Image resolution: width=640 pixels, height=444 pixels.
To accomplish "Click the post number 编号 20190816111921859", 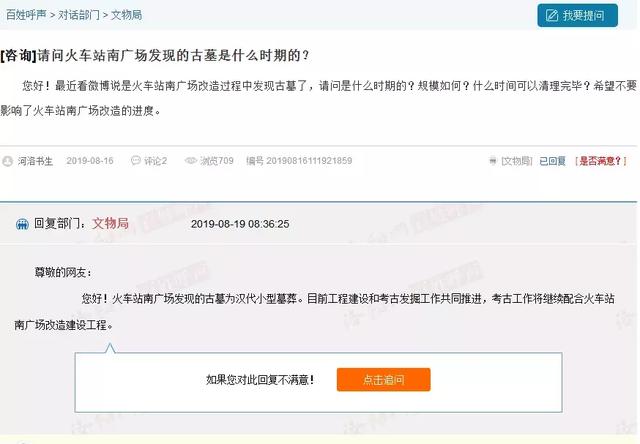I will pyautogui.click(x=299, y=161).
